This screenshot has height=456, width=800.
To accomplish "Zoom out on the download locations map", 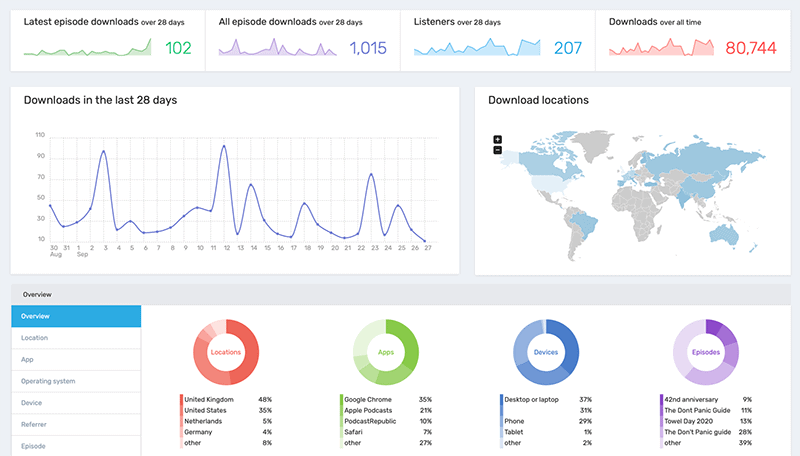I will pyautogui.click(x=497, y=150).
